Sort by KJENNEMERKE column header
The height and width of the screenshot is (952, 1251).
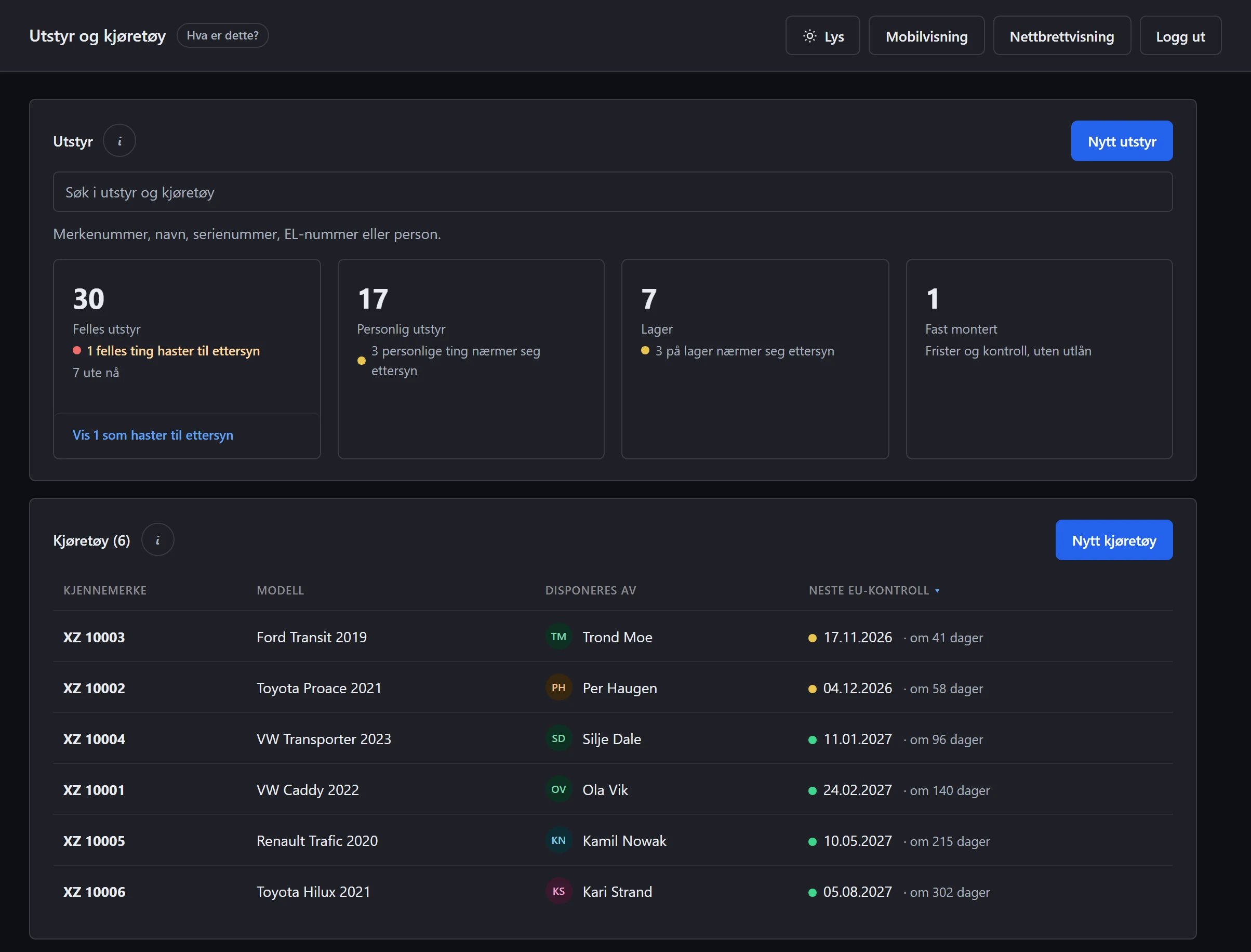click(105, 590)
